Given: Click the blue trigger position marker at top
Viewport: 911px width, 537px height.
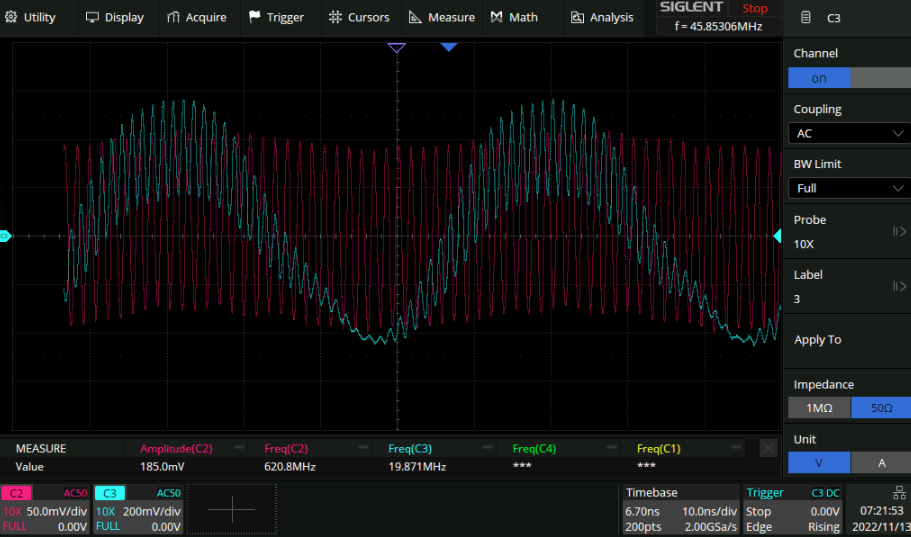Looking at the screenshot, I should [448, 46].
